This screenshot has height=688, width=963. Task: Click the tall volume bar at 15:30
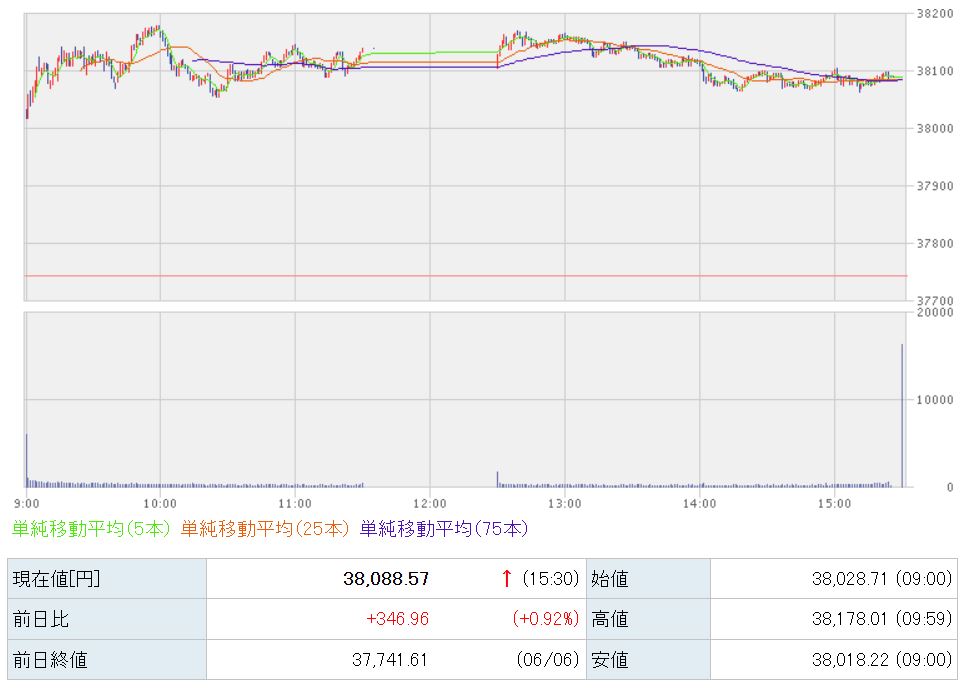coord(902,415)
